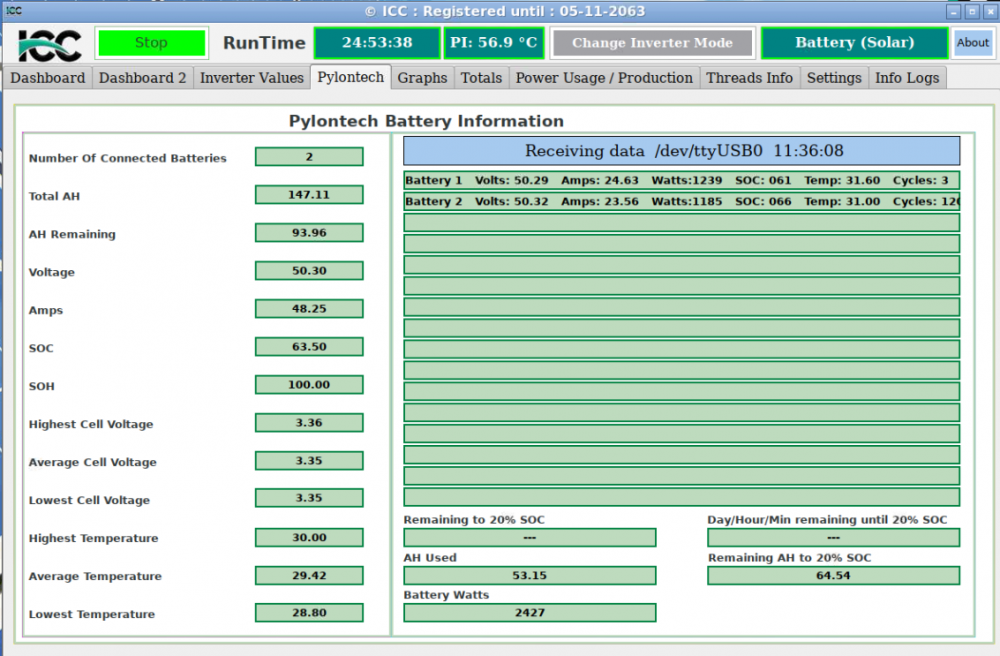Switch to the Threads Info tab
This screenshot has height=656, width=1000.
(x=749, y=78)
